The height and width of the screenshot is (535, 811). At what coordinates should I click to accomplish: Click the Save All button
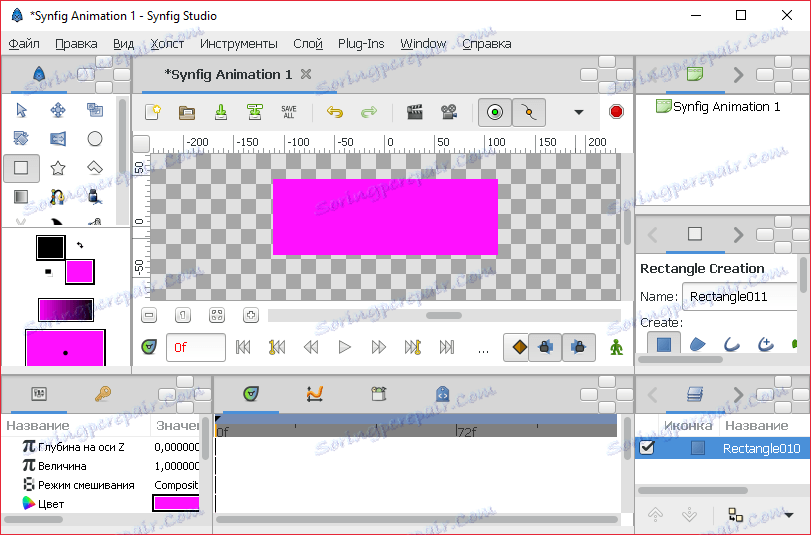[x=289, y=112]
